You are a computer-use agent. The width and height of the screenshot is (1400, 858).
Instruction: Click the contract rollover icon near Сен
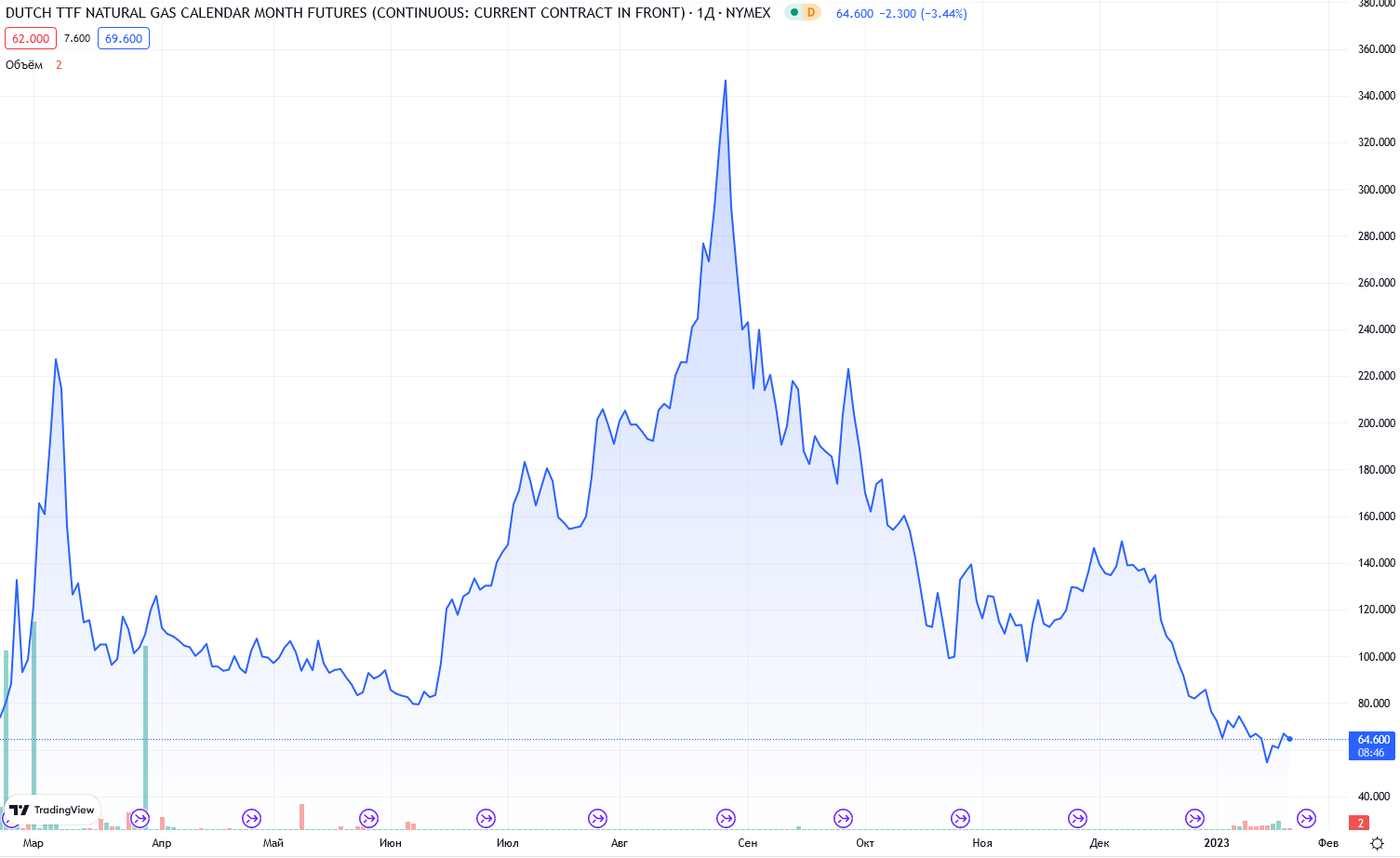tap(726, 819)
